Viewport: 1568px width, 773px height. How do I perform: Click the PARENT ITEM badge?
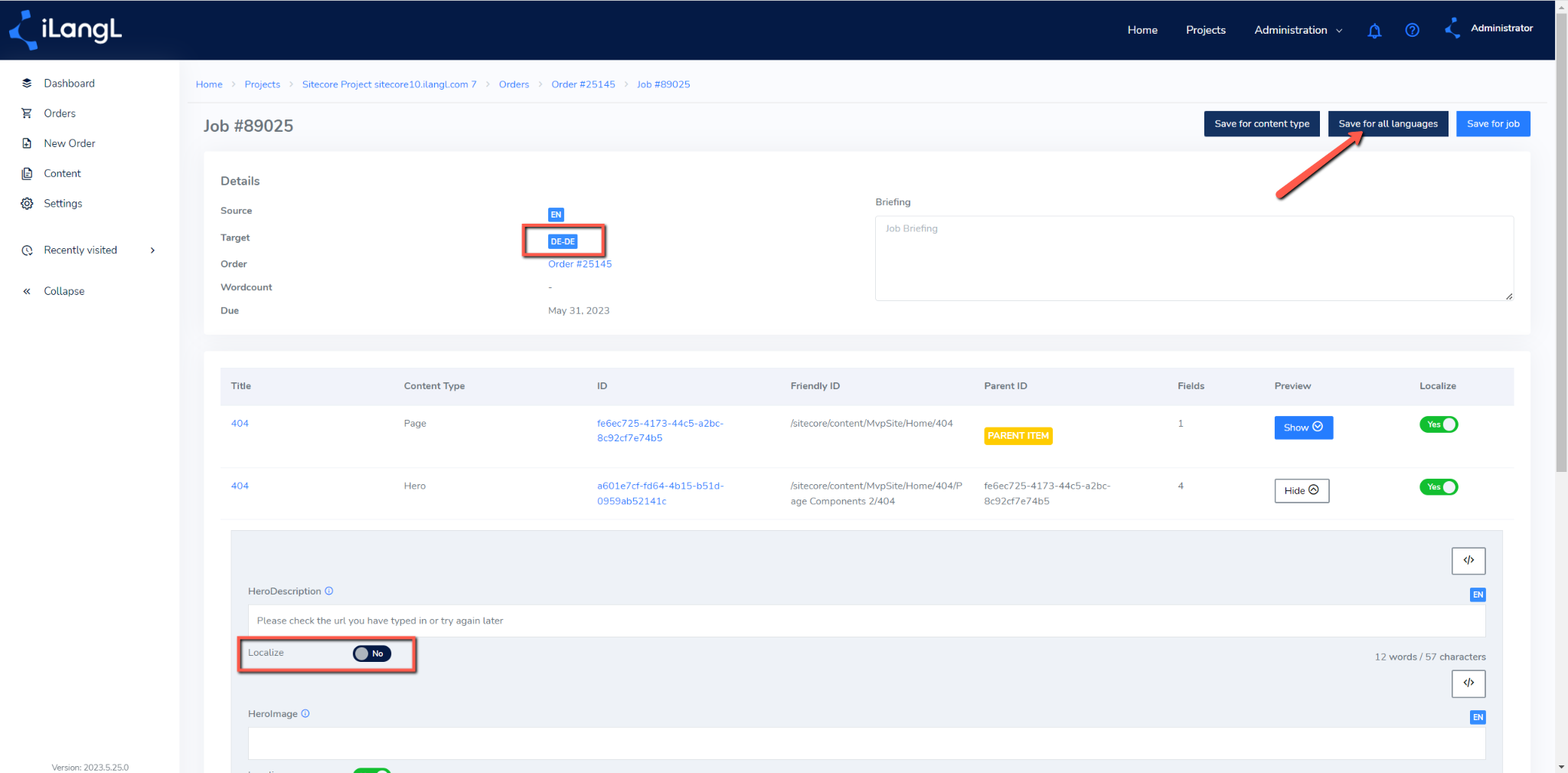click(1018, 435)
